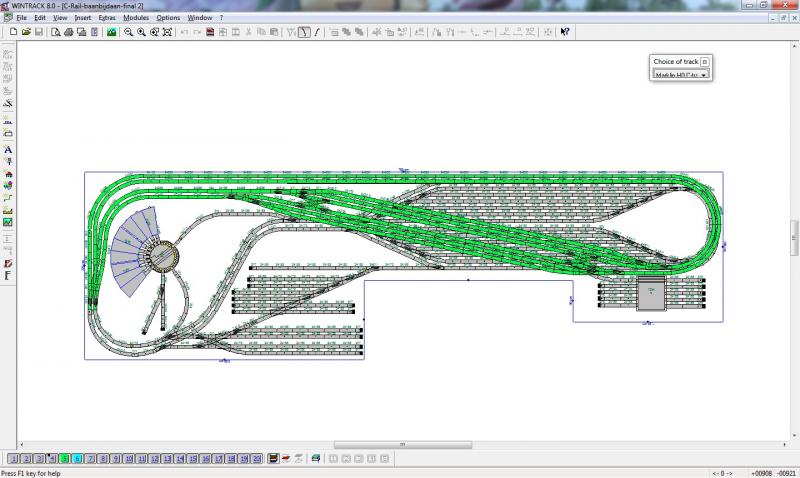This screenshot has height=478, width=800.
Task: Toggle layer 1 button in bottom bar
Action: pyautogui.click(x=13, y=458)
